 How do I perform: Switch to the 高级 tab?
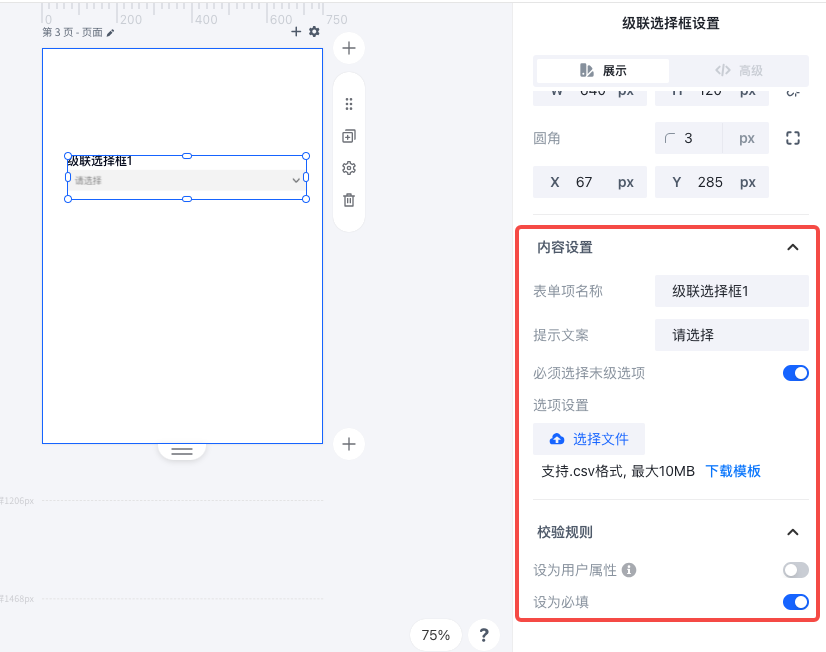point(739,71)
